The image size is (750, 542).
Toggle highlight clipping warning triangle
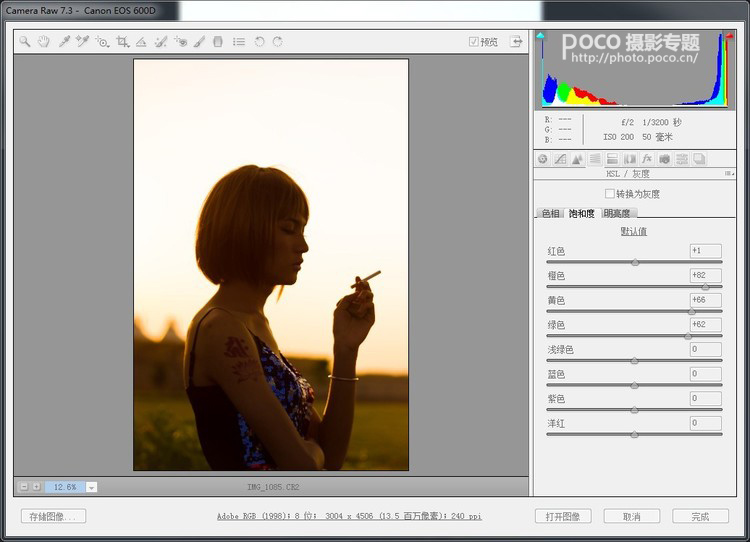pos(729,35)
